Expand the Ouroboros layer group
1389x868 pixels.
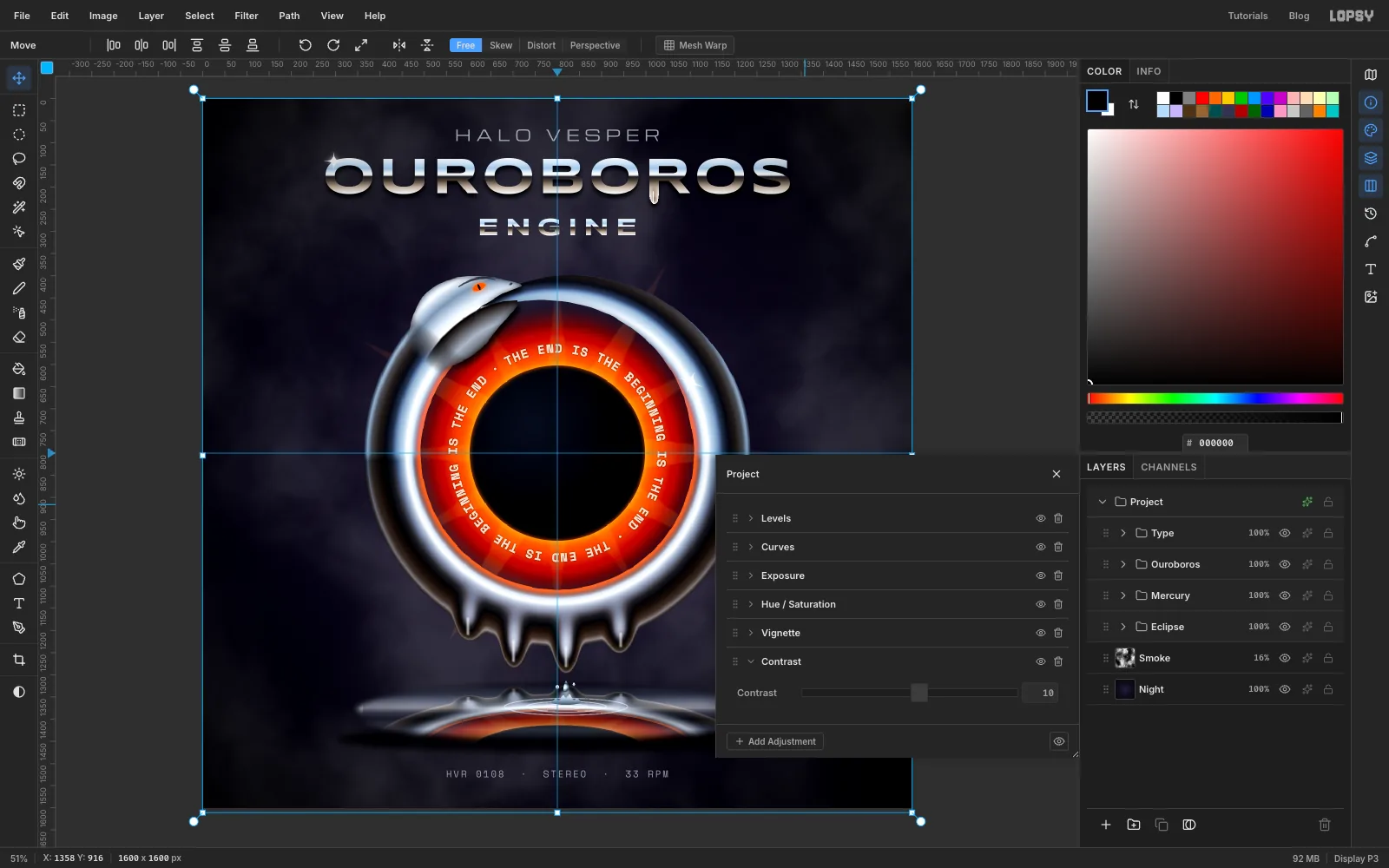click(x=1123, y=564)
